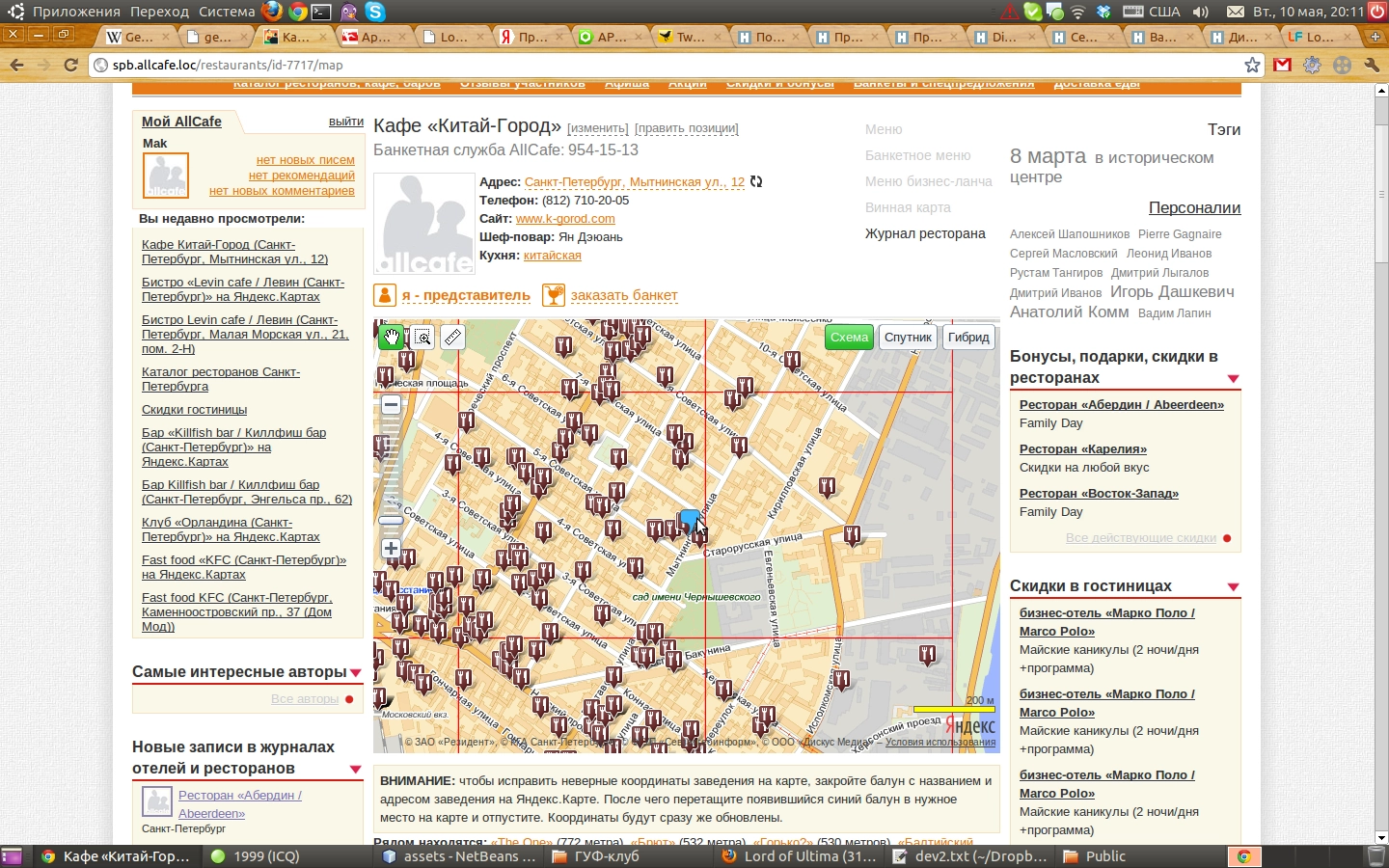Expand Новые записи в журналах red triangle
The image size is (1389, 868).
tap(355, 769)
